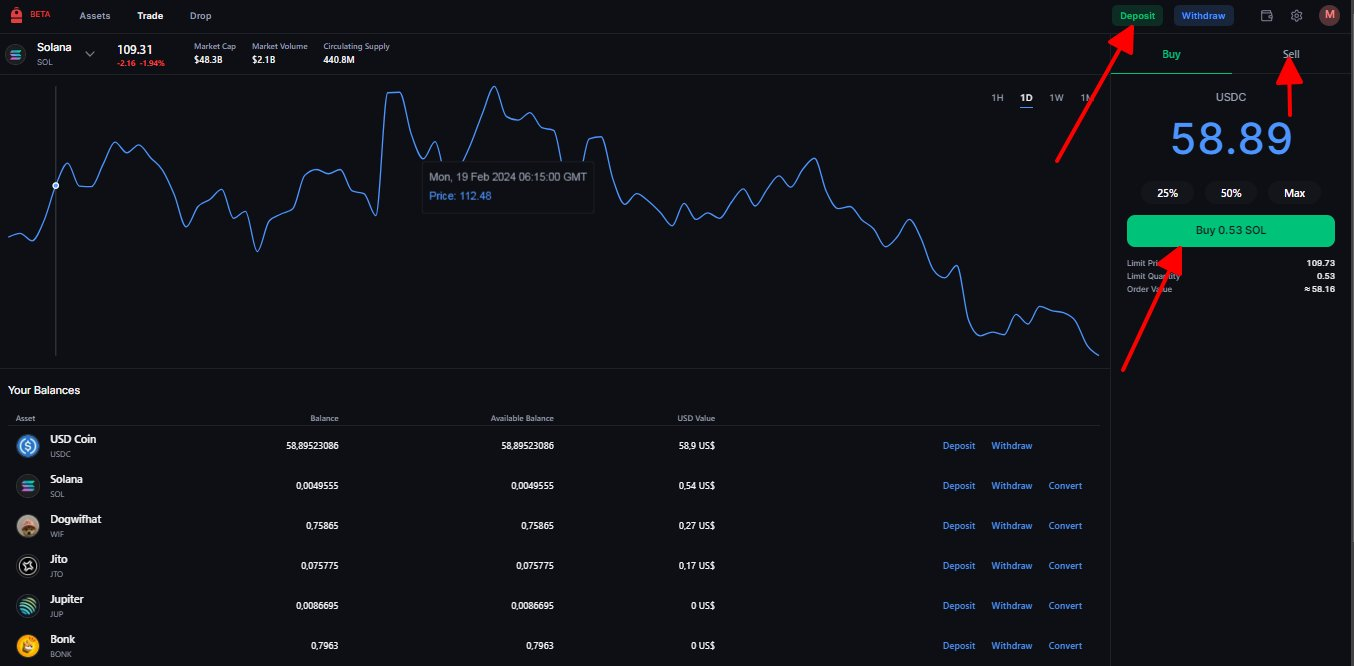Screen dimensions: 1354x666
Task: Click the Solana coin logo in header
Action: coord(15,54)
